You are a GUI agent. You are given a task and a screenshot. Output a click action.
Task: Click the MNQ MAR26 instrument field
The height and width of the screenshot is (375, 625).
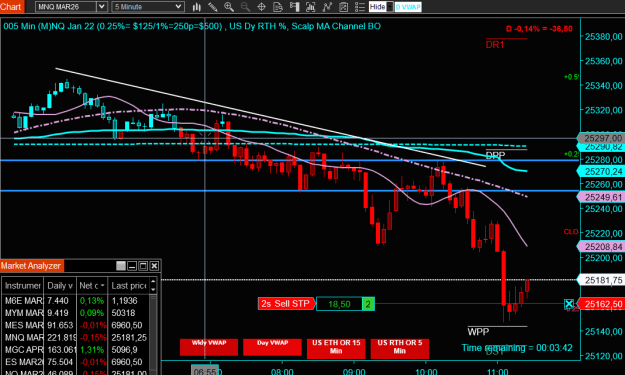[x=66, y=7]
